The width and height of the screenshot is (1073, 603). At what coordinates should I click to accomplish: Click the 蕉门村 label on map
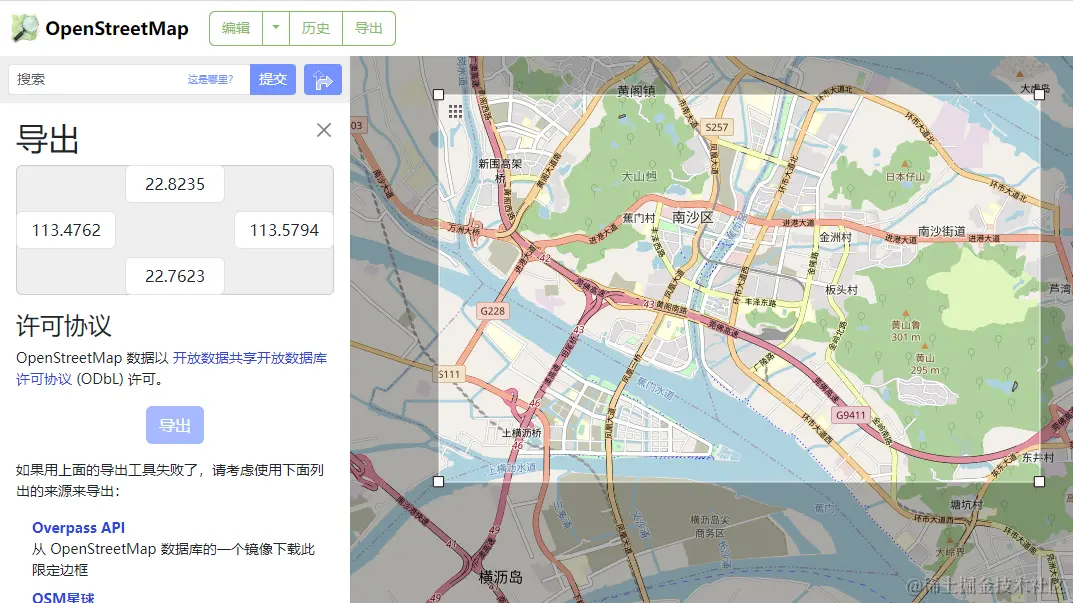click(638, 218)
